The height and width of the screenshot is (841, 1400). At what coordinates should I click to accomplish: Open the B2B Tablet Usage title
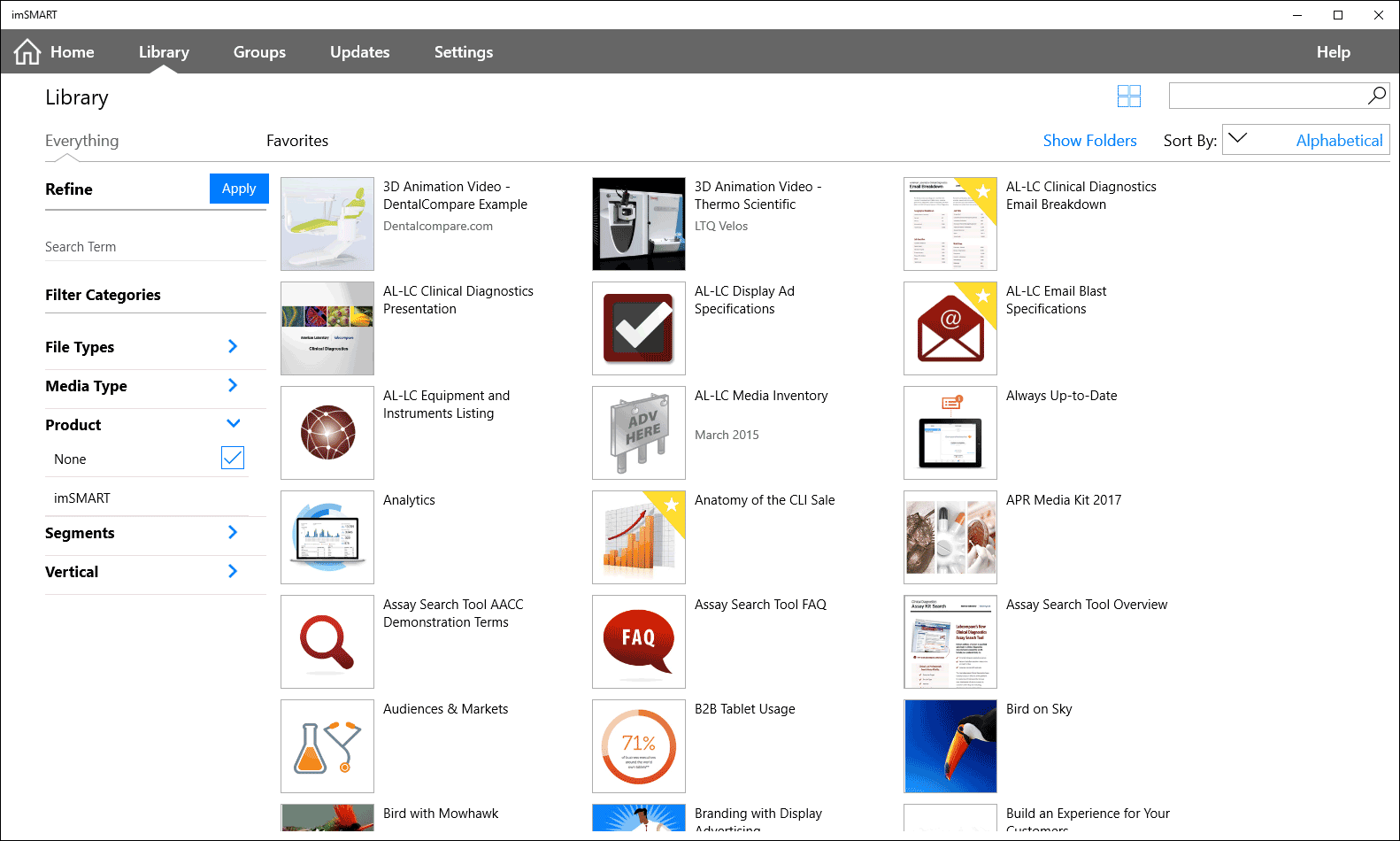(x=745, y=709)
